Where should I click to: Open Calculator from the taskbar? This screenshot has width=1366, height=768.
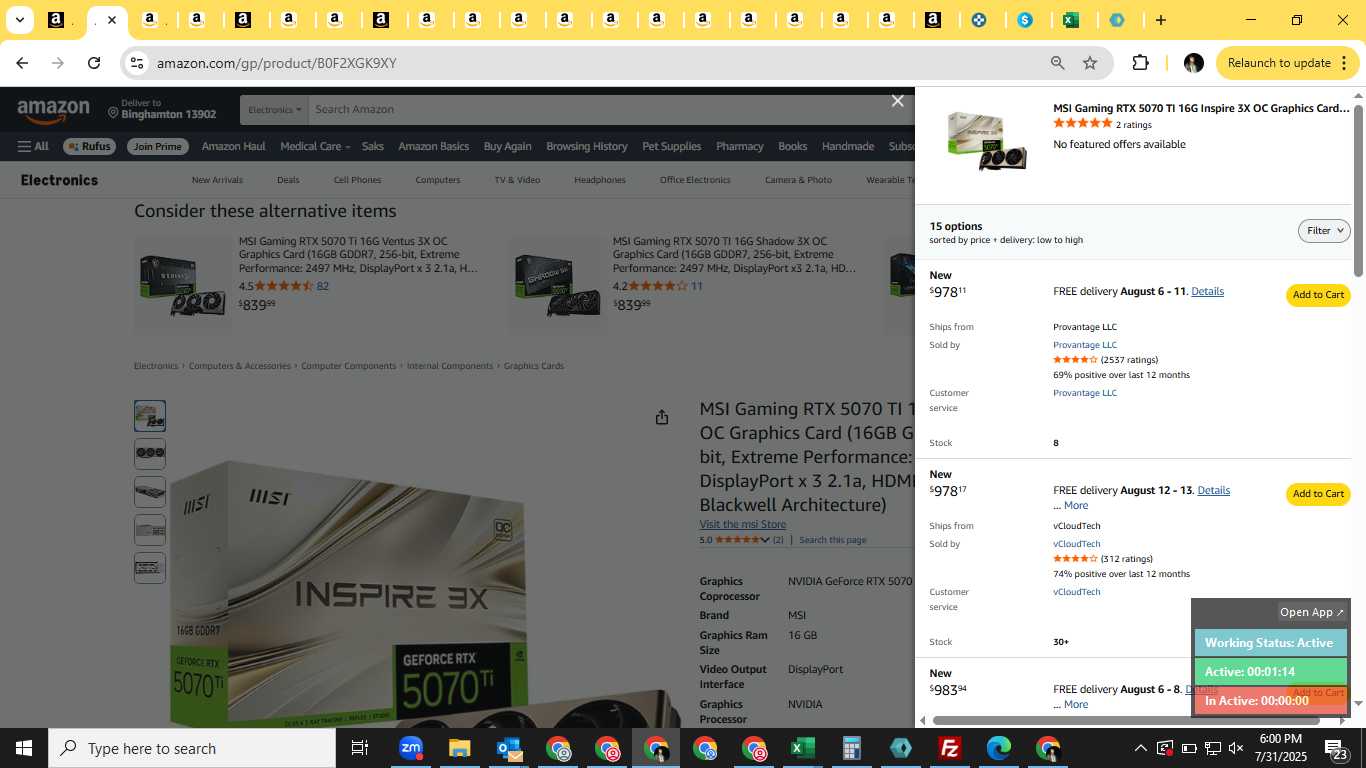coord(851,748)
